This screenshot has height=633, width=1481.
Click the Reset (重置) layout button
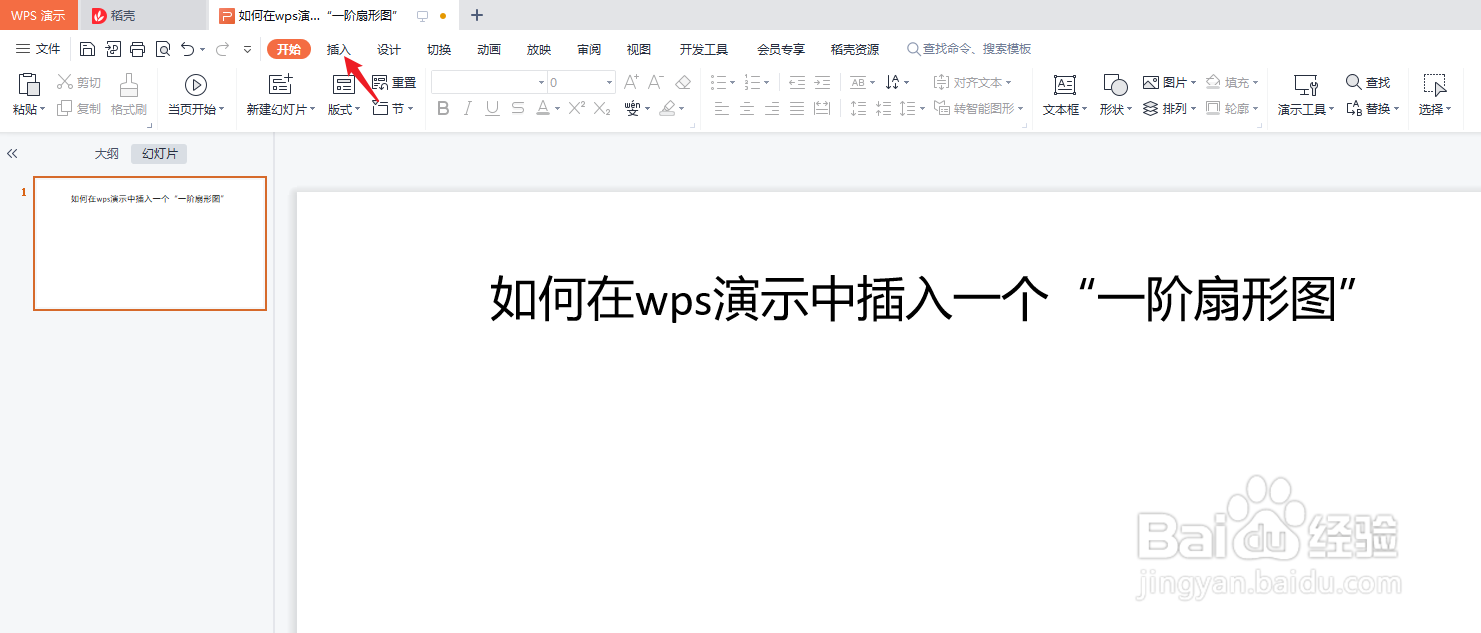(x=394, y=82)
